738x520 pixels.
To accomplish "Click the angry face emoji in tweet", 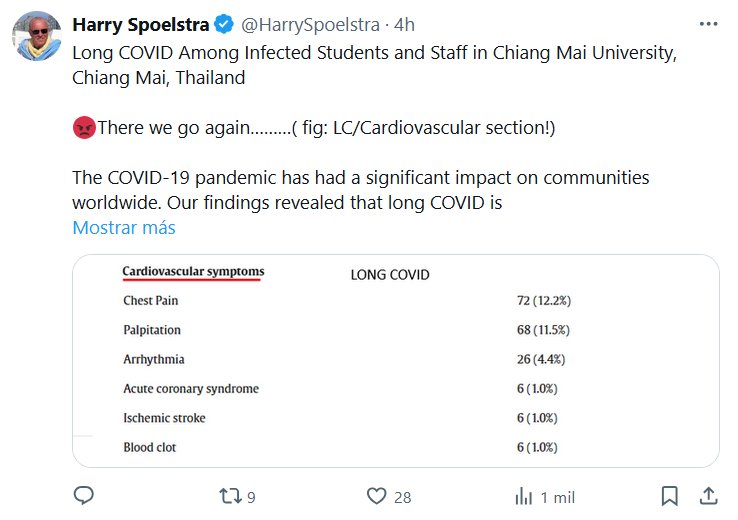I will tap(84, 128).
